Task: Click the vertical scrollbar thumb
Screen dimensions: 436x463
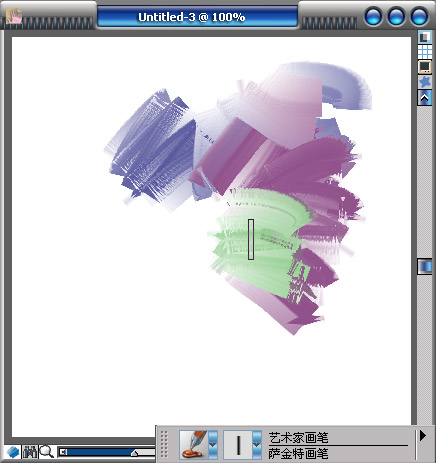Action: tap(425, 267)
